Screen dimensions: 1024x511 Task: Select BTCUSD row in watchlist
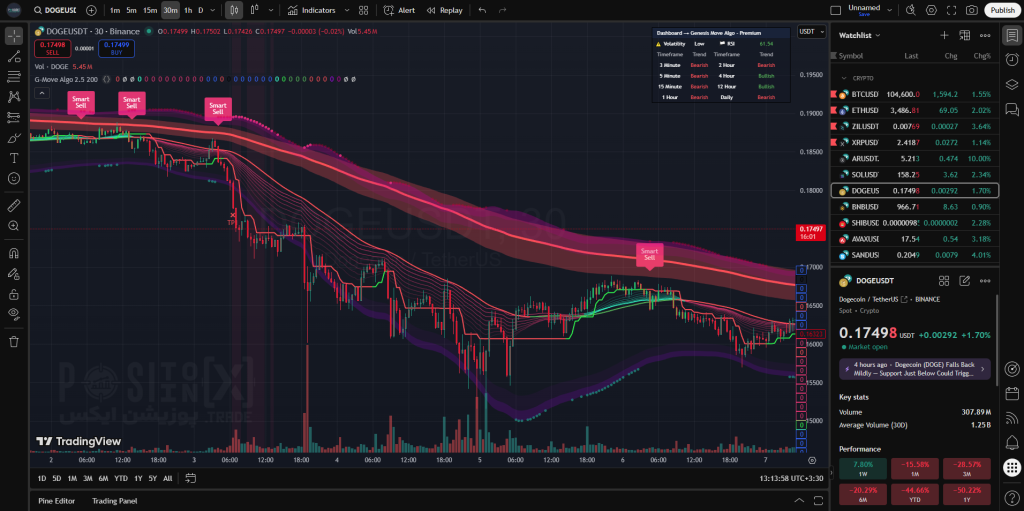pos(914,94)
